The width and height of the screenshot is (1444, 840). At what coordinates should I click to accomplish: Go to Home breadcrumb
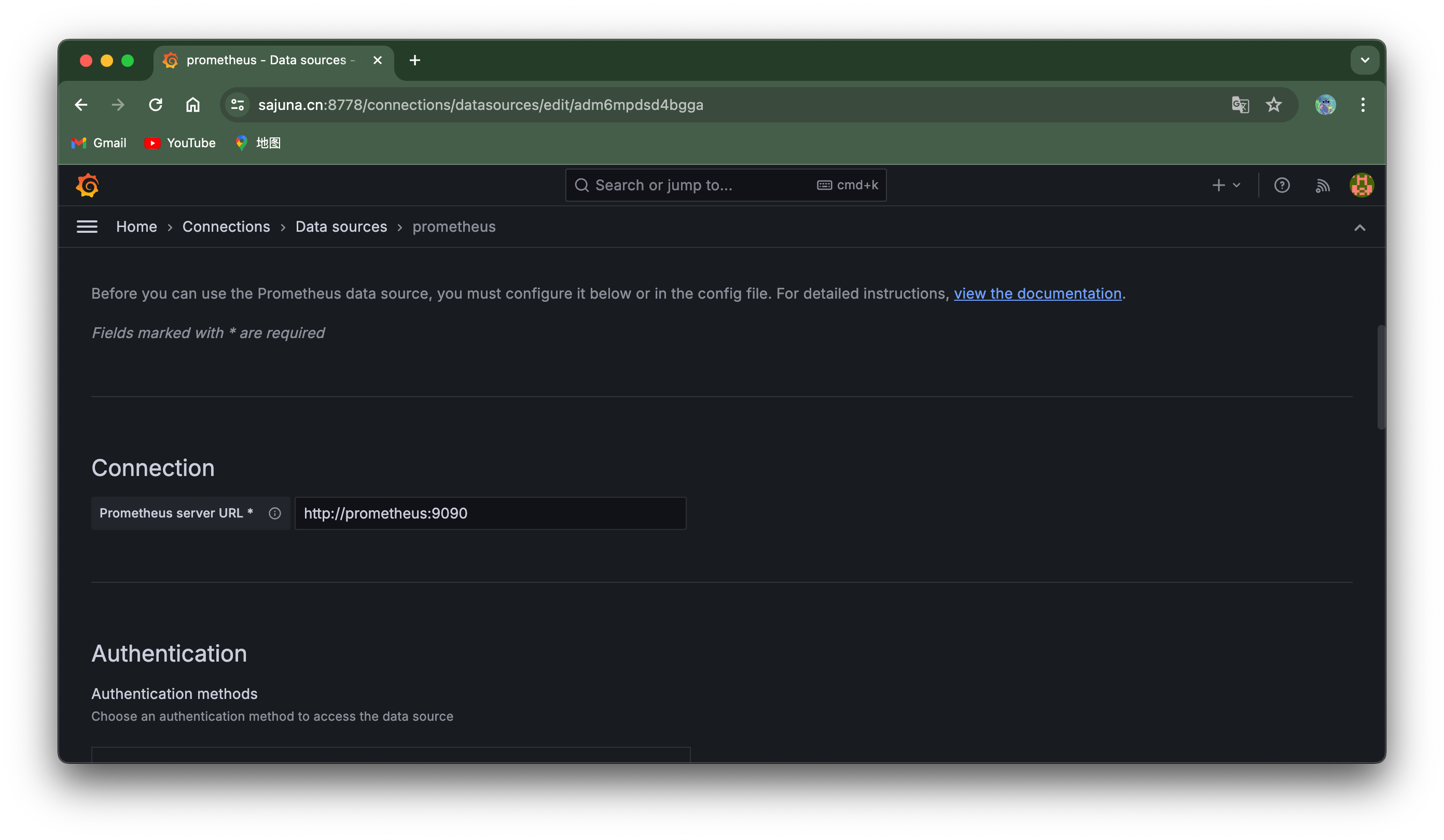(x=136, y=227)
